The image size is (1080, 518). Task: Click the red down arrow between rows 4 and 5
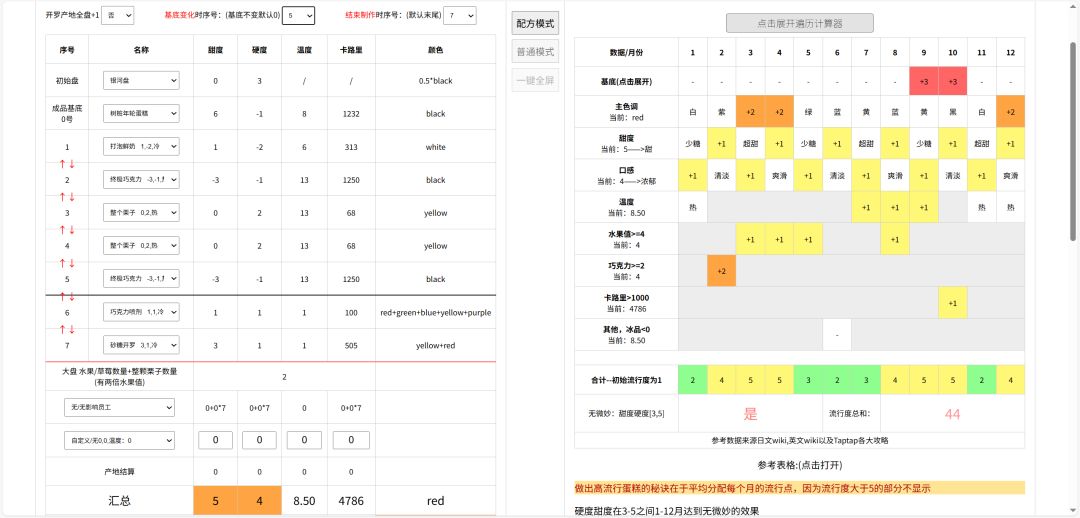point(72,262)
